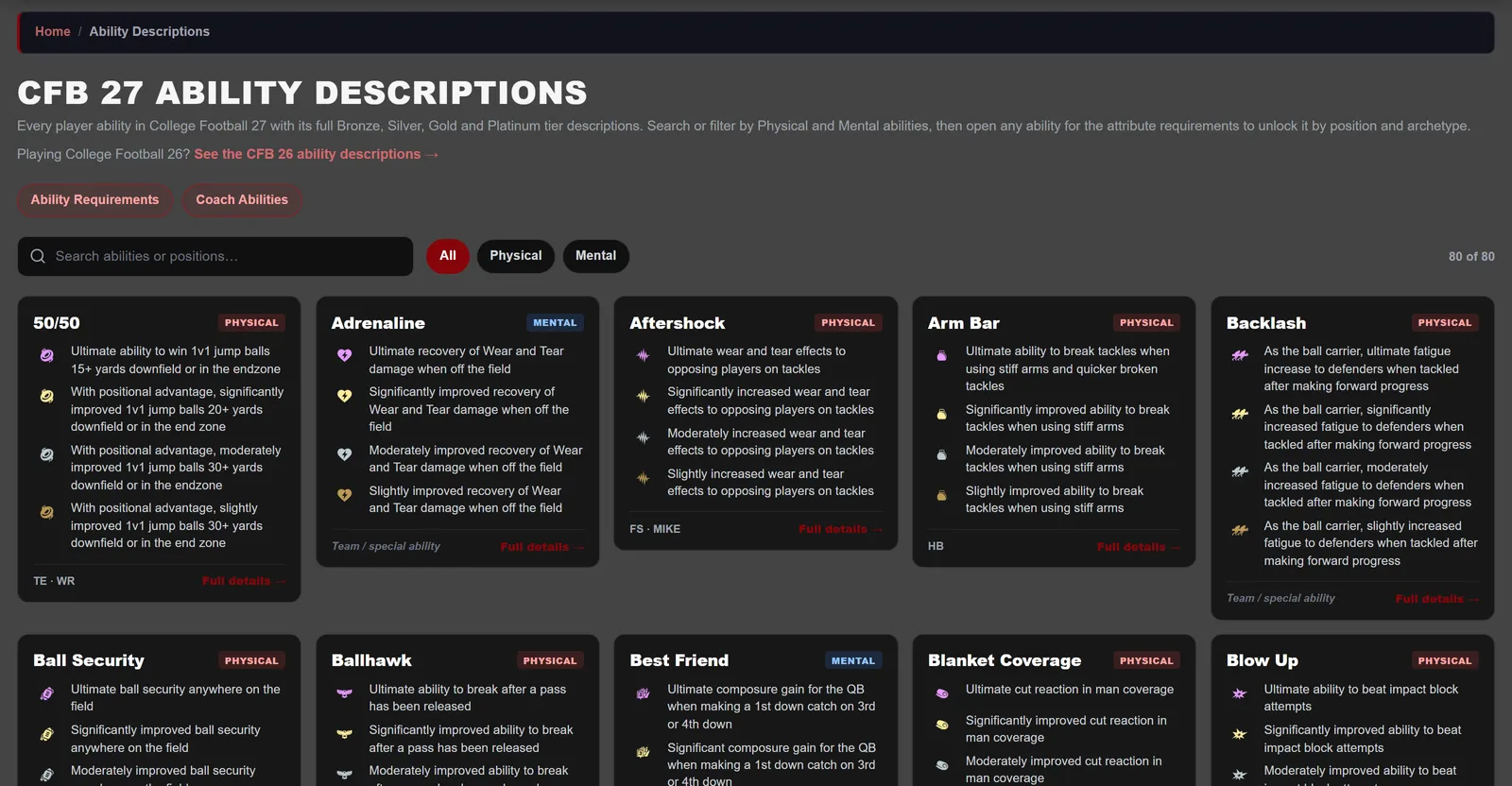Click the Arm Bar card title

pos(964,323)
